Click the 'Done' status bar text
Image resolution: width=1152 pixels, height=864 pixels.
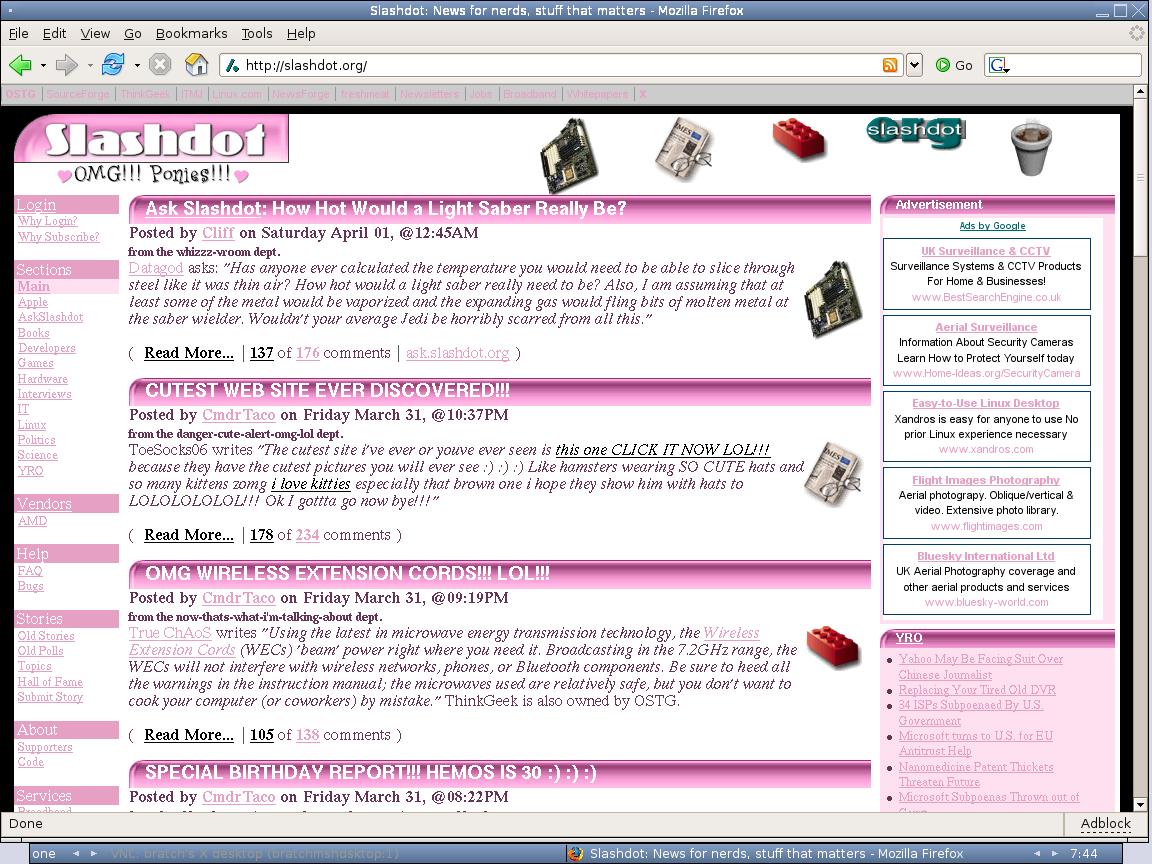[26, 824]
